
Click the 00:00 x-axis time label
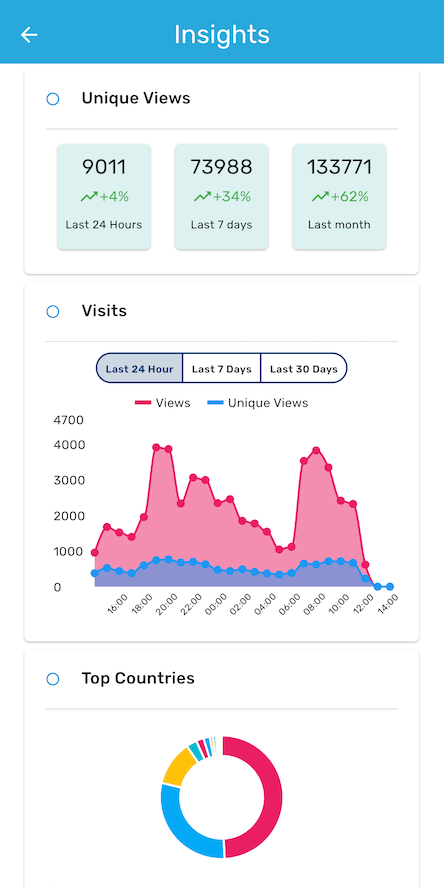point(216,604)
